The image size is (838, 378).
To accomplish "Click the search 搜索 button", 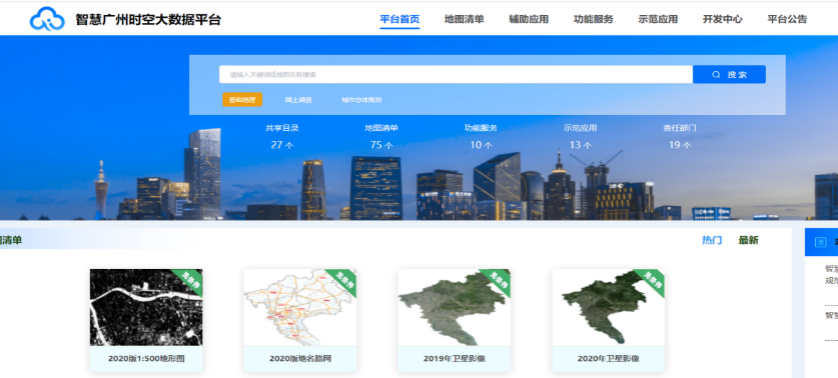I will coord(729,74).
